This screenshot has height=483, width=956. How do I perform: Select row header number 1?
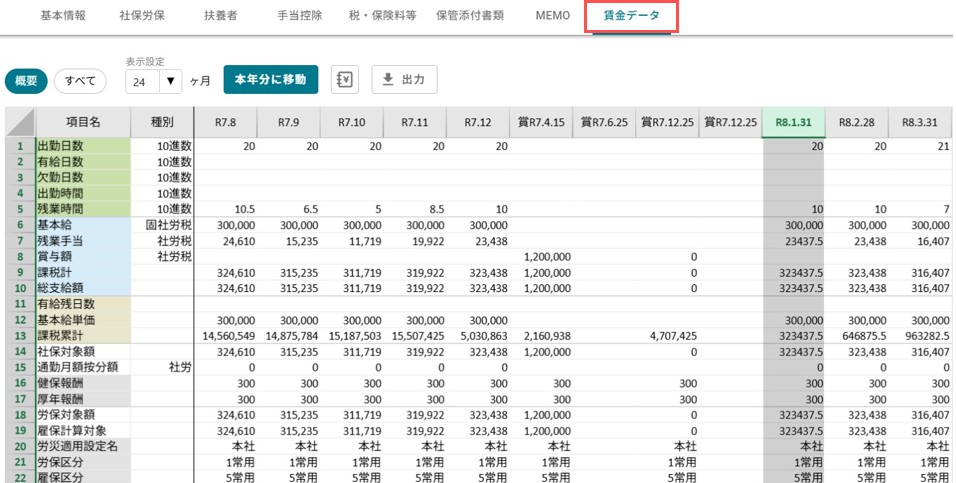click(x=20, y=146)
